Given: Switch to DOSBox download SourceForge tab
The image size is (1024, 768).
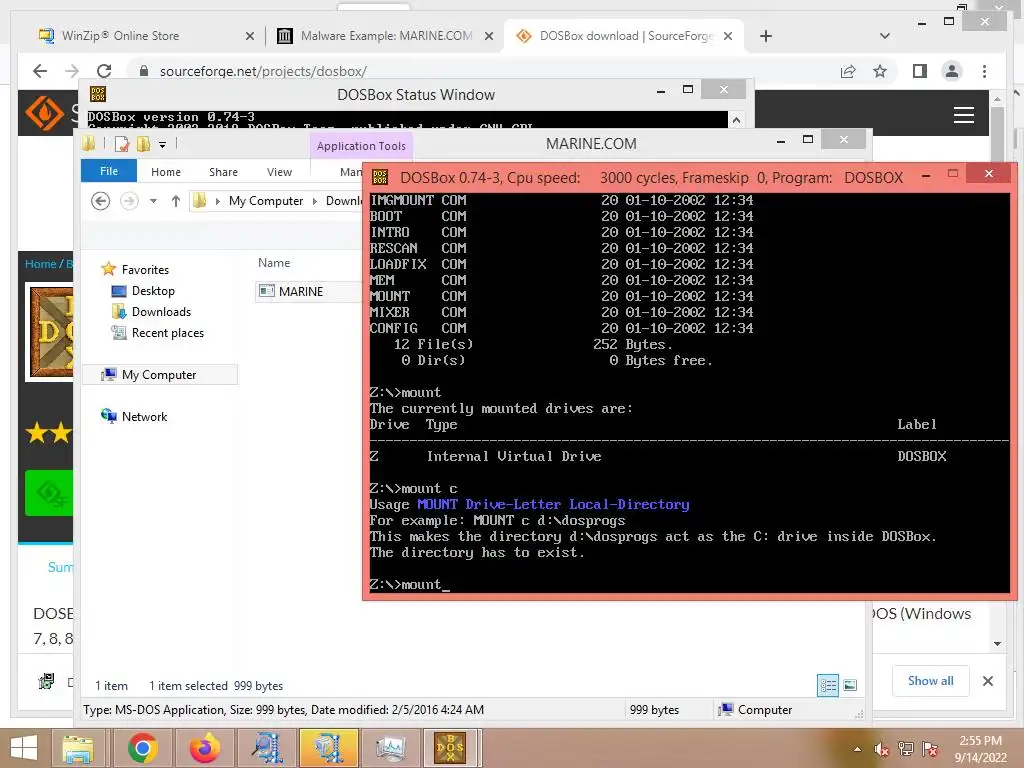Looking at the screenshot, I should pos(624,36).
